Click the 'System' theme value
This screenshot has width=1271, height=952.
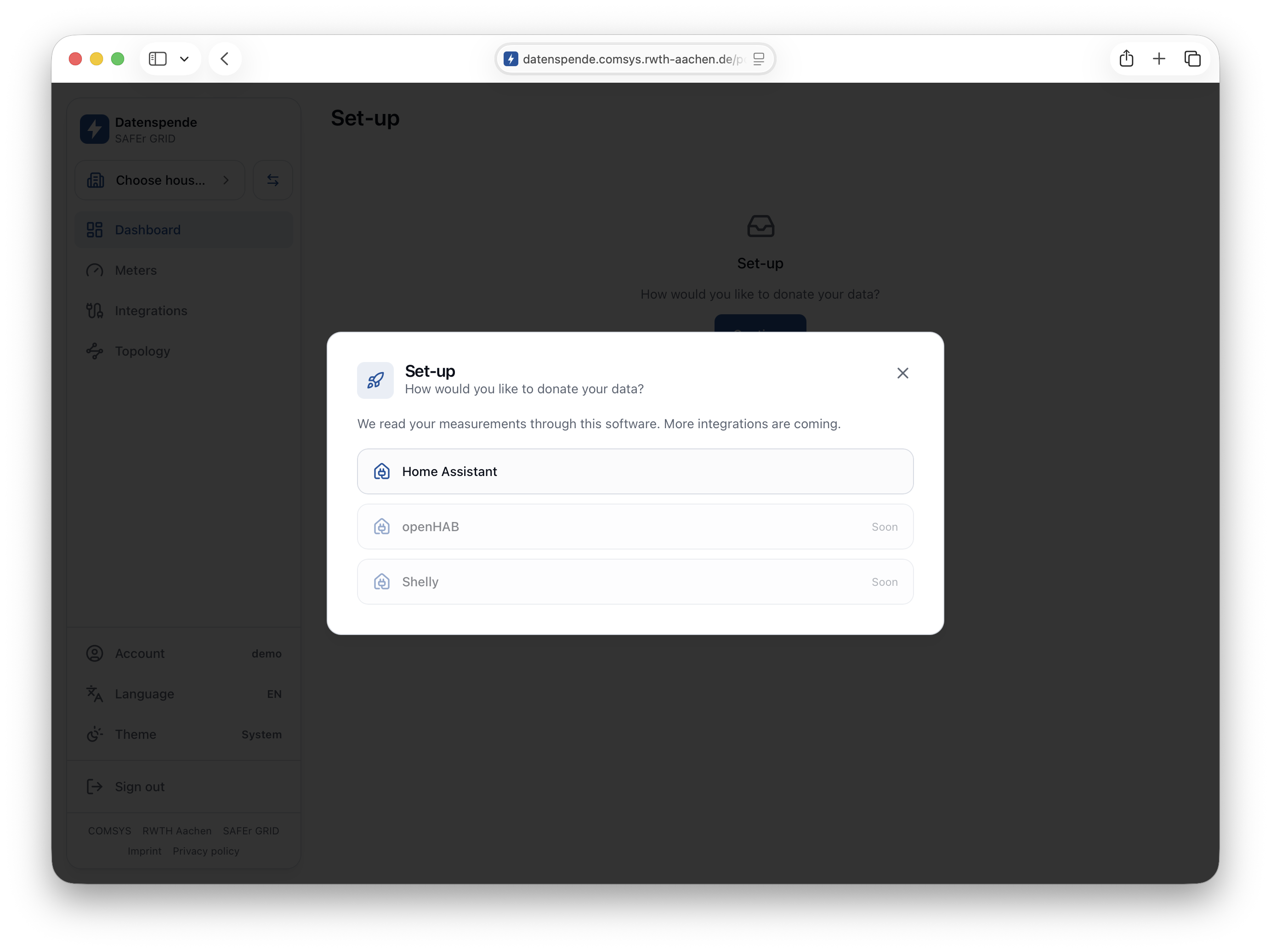pos(261,735)
